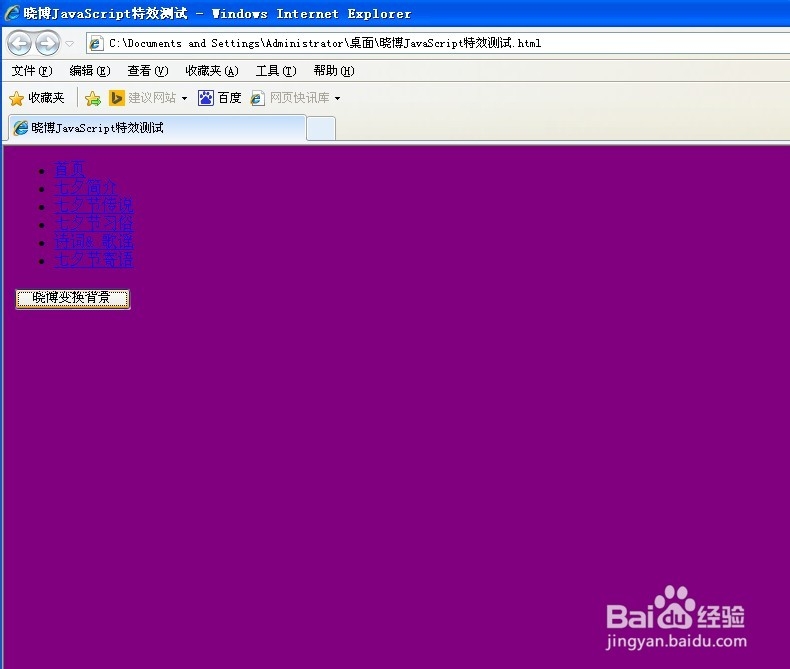
Task: Click the 晓博变换背景 button
Action: click(73, 299)
